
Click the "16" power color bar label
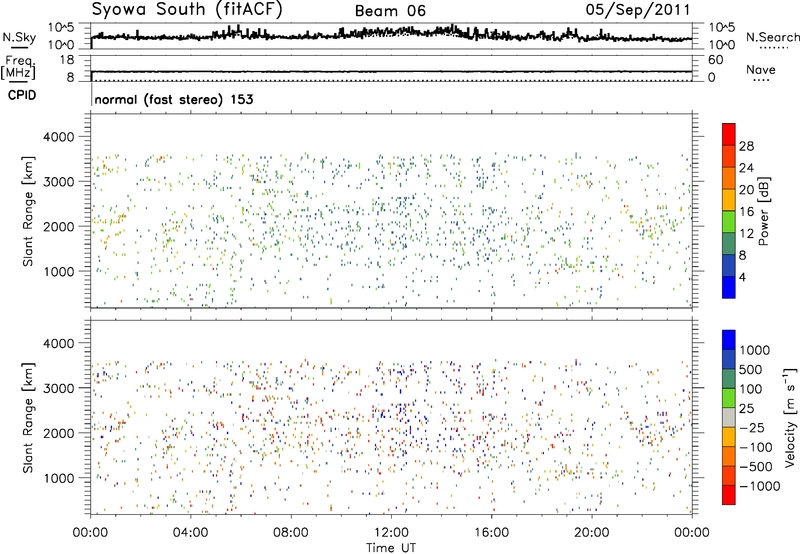click(x=746, y=212)
